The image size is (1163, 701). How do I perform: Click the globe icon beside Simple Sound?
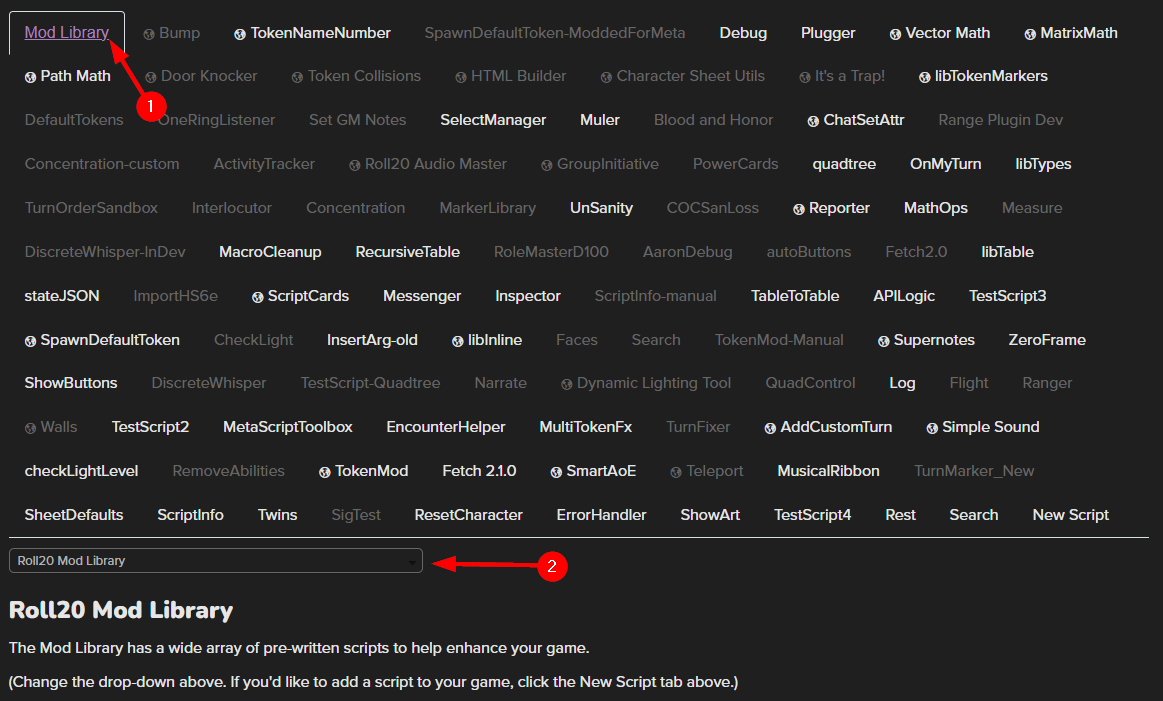pyautogui.click(x=932, y=428)
